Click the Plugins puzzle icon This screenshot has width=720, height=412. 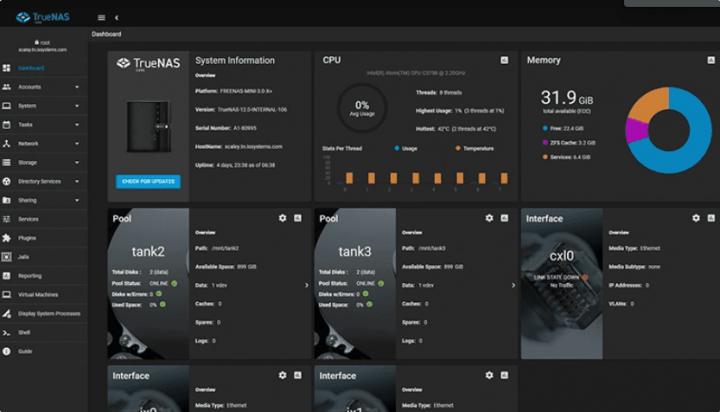6,238
